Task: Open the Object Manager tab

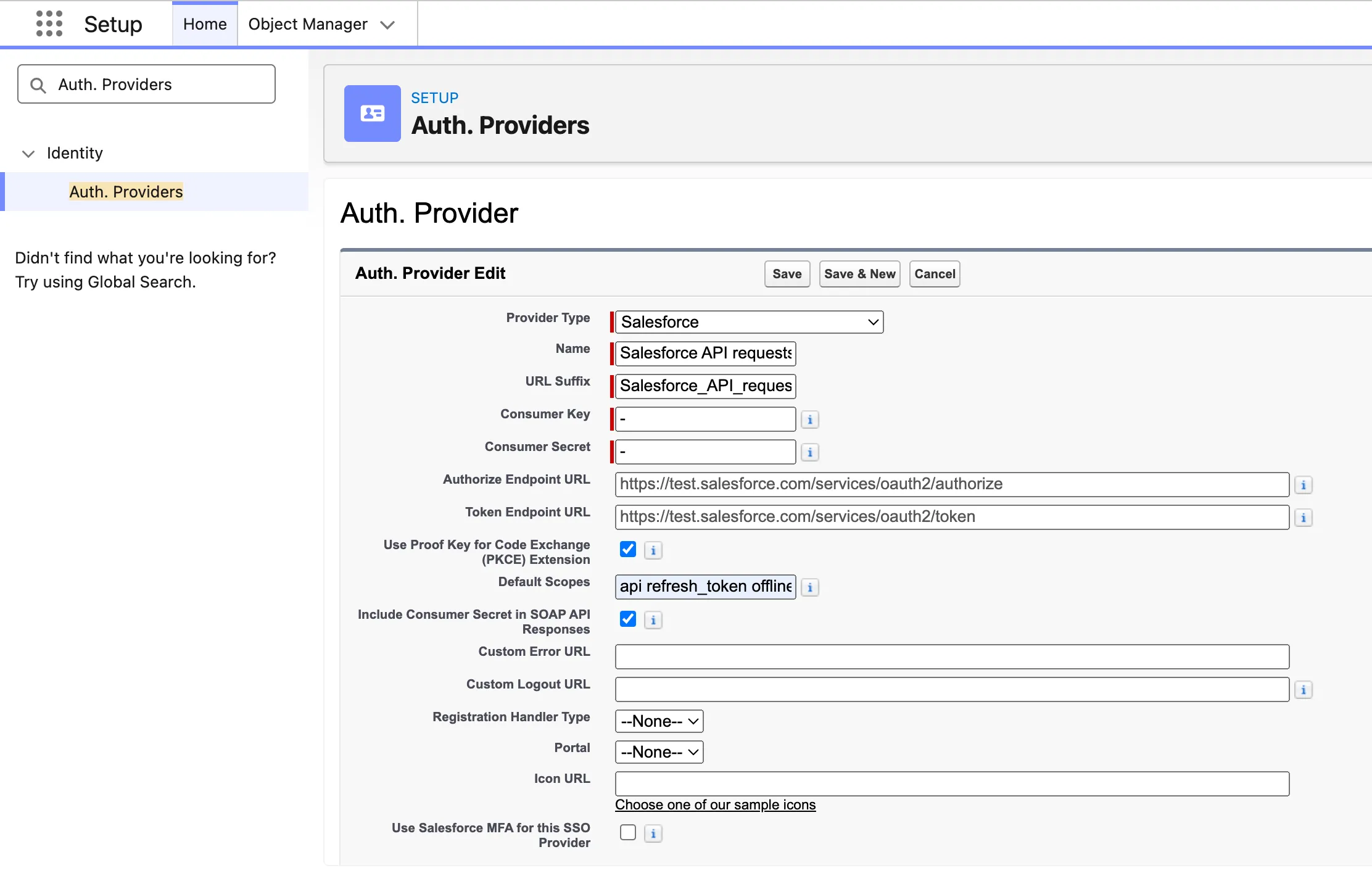Action: 308,24
